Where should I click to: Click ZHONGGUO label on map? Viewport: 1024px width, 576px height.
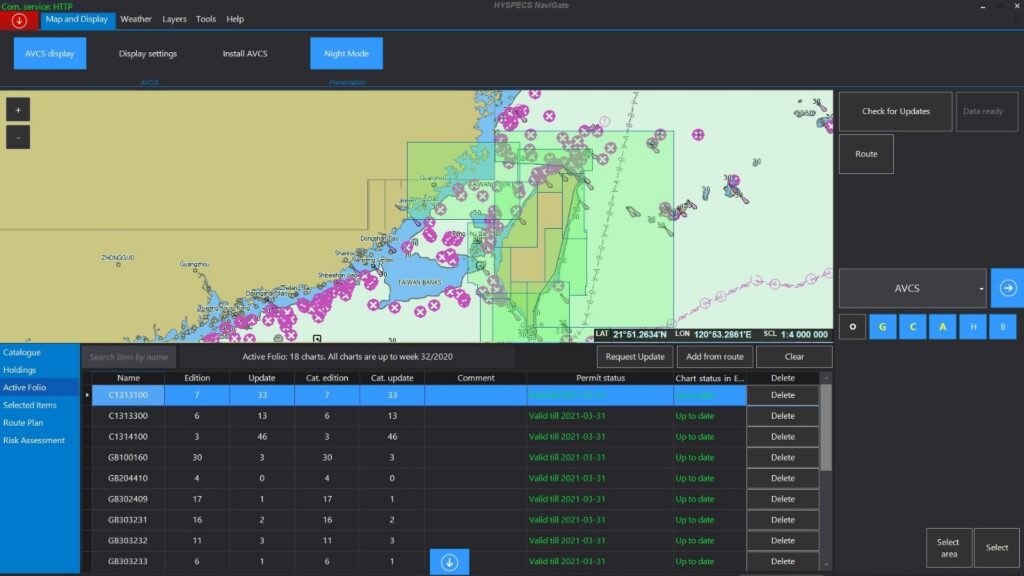point(118,258)
